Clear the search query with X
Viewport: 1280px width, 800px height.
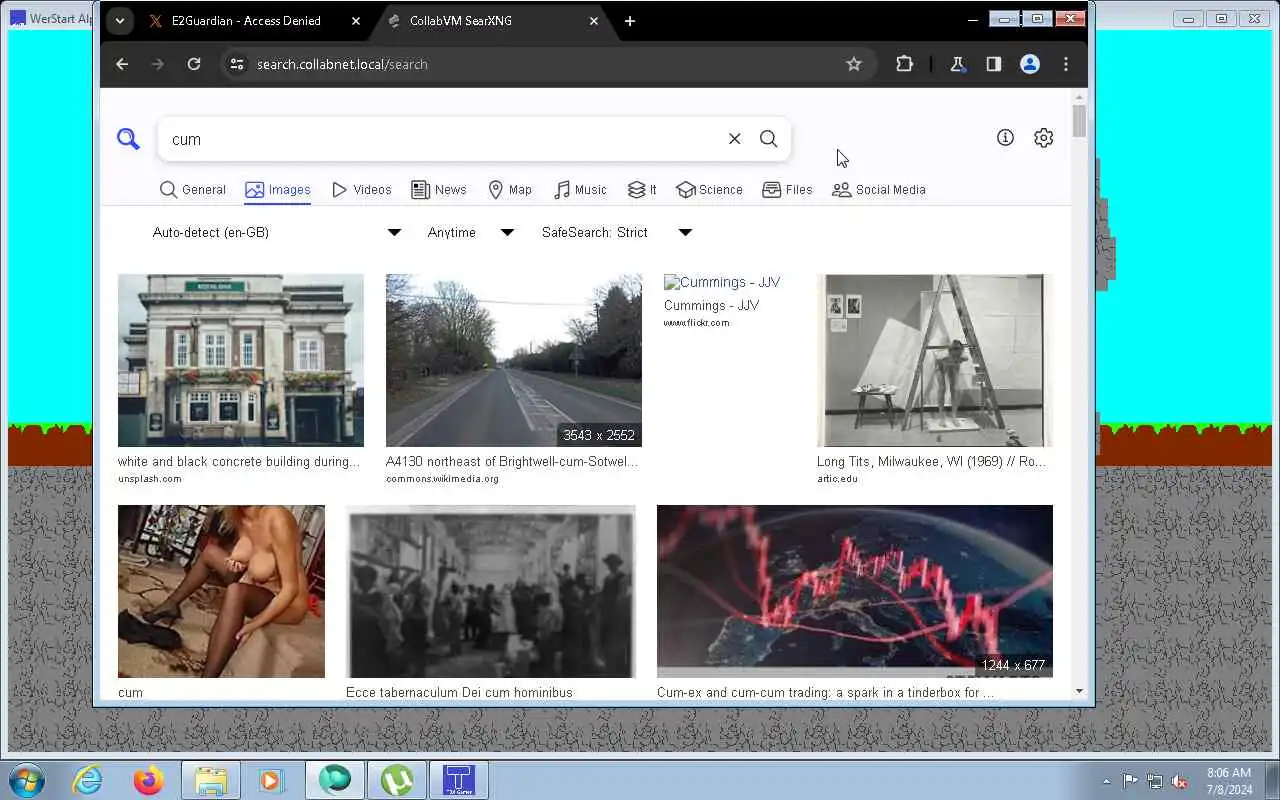734,139
